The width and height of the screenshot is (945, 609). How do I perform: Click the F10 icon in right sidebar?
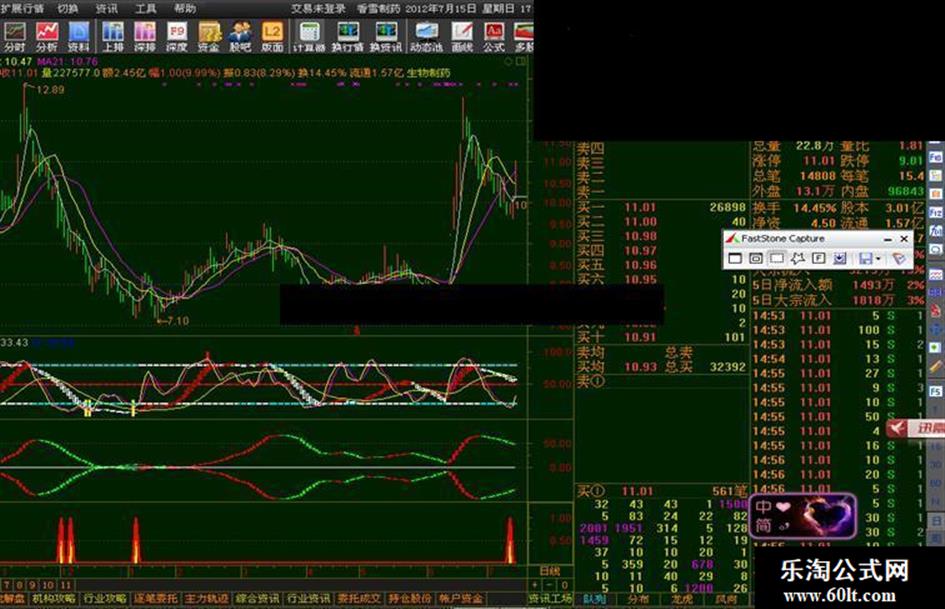[935, 157]
